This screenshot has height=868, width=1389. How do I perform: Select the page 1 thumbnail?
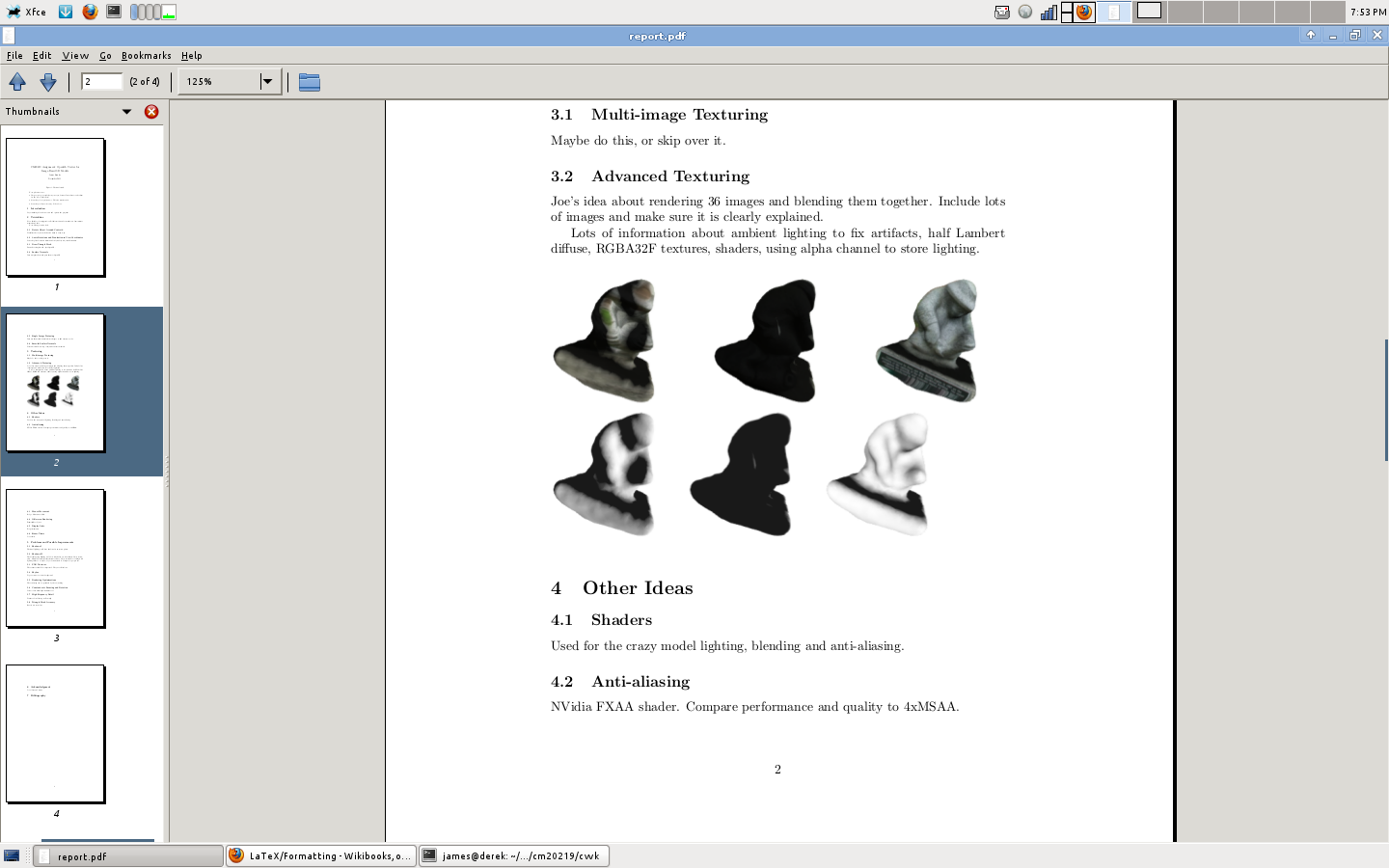tap(56, 207)
